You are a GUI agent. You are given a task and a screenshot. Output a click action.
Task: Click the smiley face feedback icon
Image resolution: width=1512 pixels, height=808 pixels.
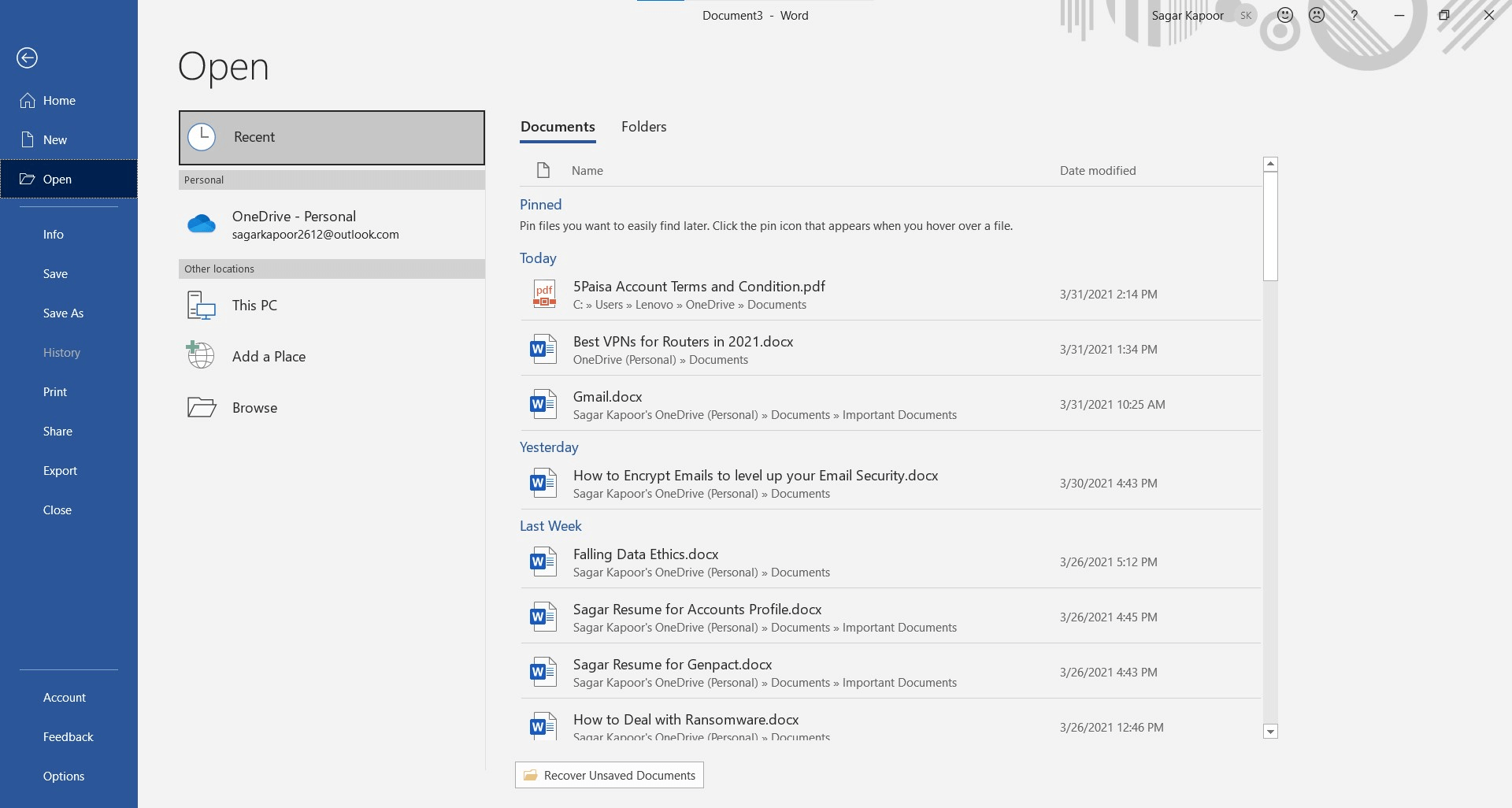(x=1284, y=15)
